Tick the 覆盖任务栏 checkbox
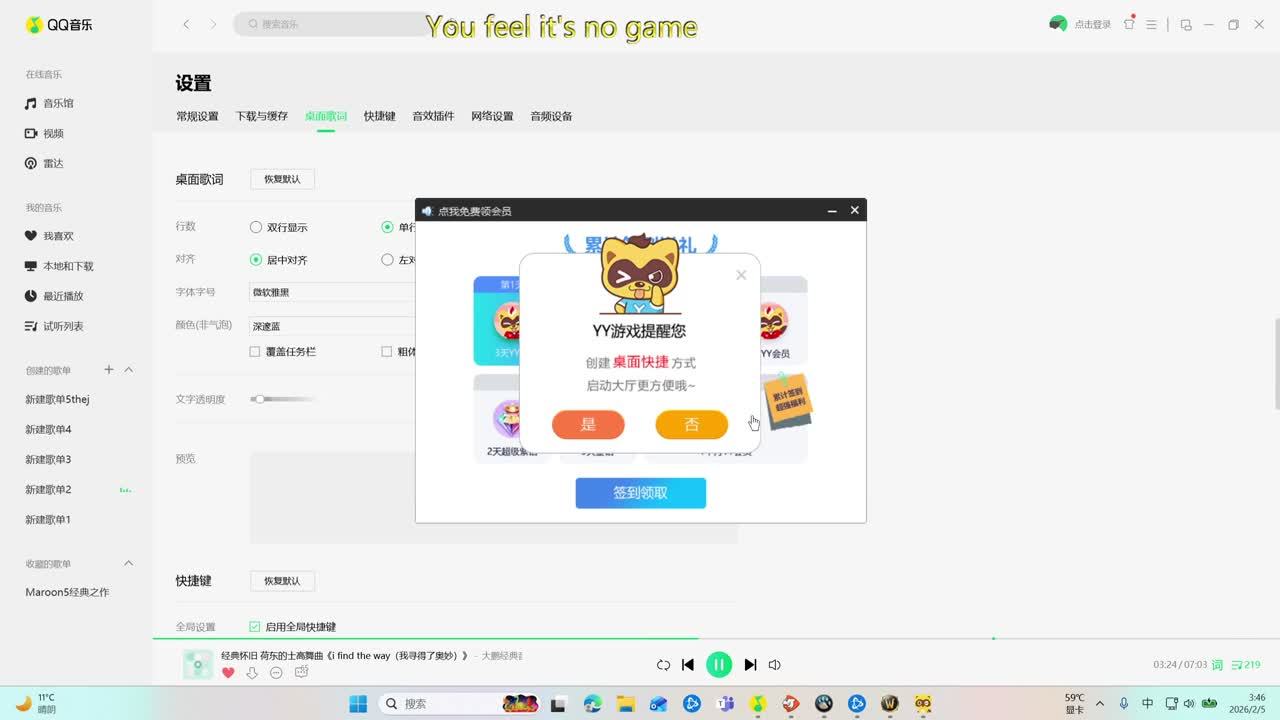Screen dimensions: 1280x720 coord(255,352)
